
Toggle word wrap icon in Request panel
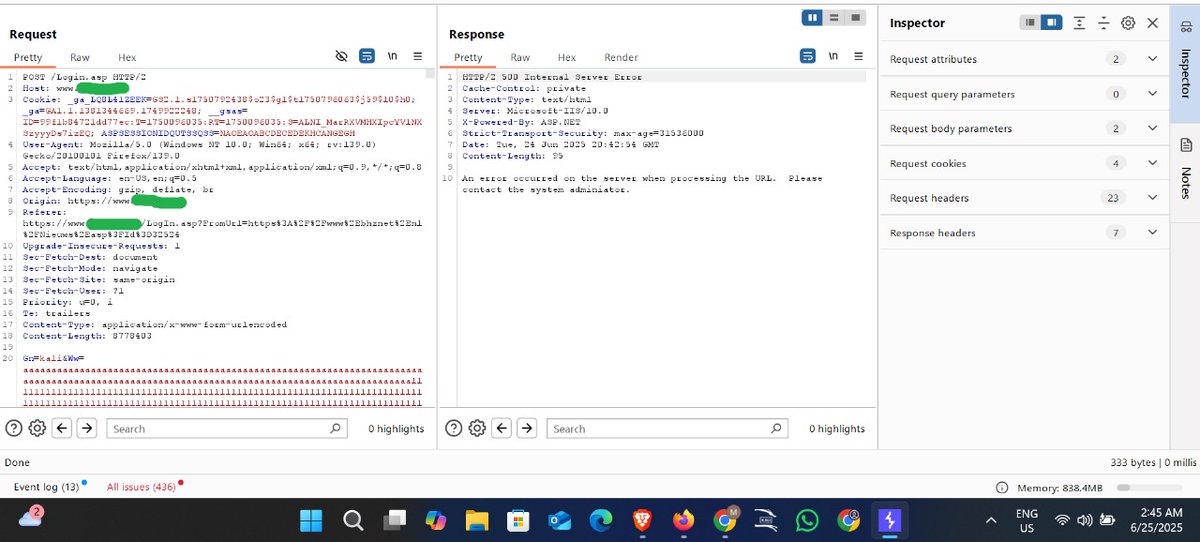pyautogui.click(x=367, y=57)
